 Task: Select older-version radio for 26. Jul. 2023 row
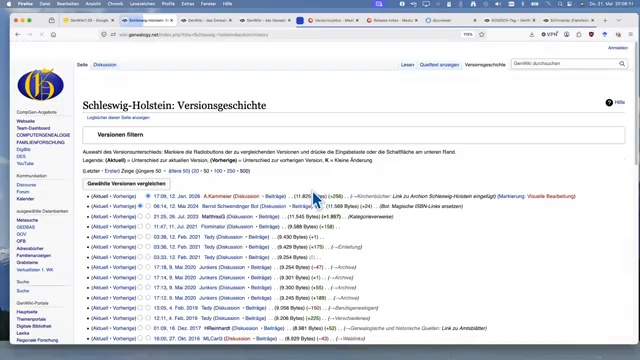(140, 216)
